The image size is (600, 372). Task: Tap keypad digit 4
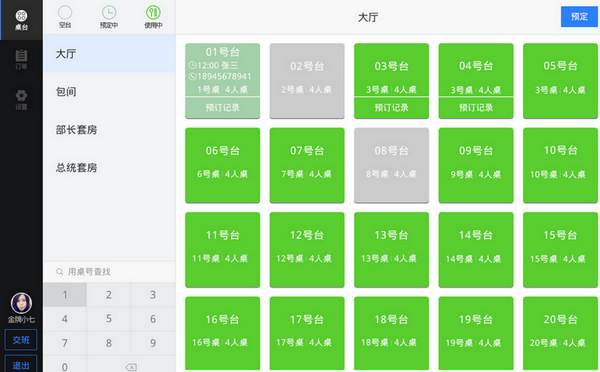tap(65, 319)
